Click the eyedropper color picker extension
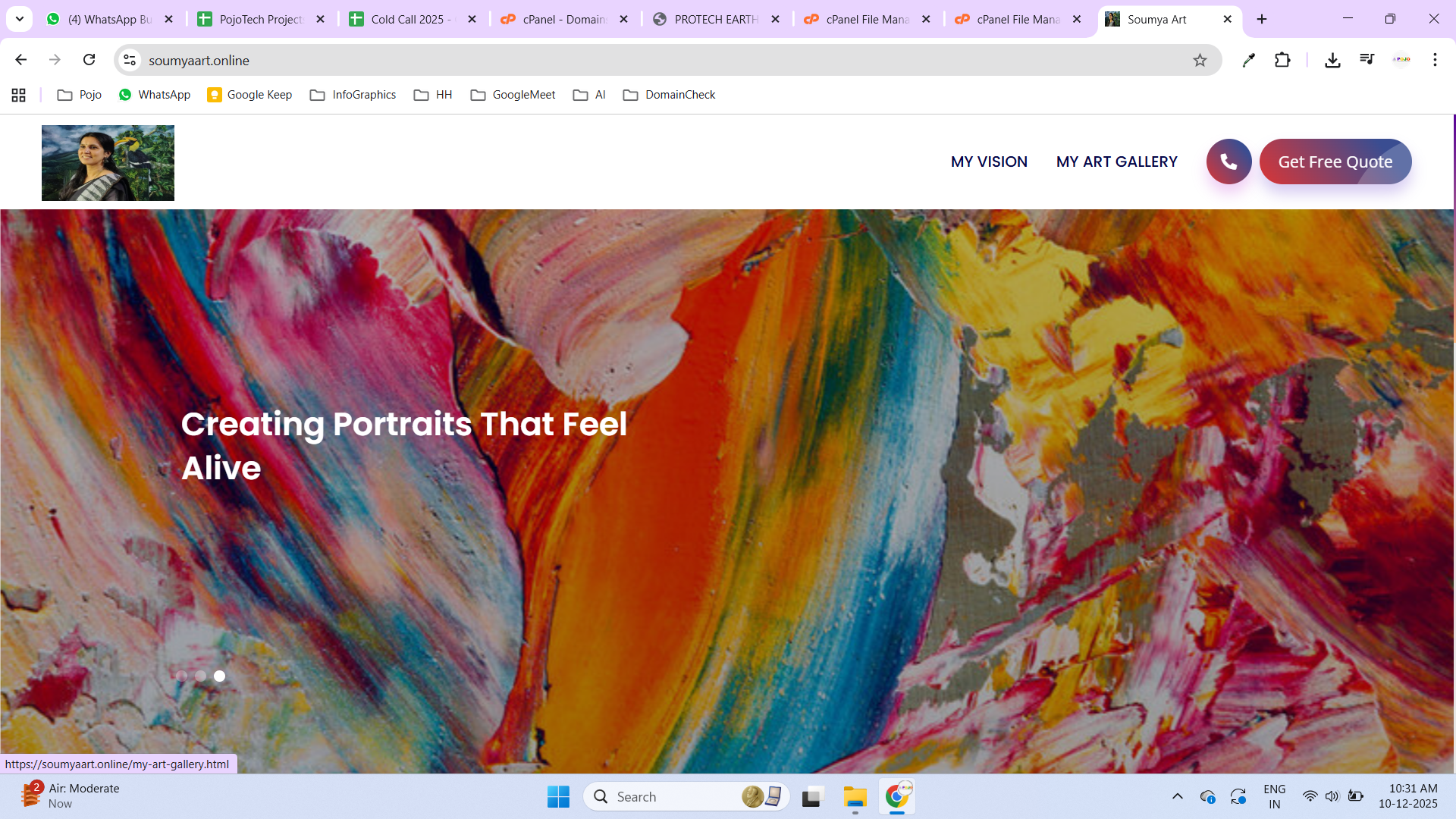Screen dimensions: 1456x819 (1248, 60)
